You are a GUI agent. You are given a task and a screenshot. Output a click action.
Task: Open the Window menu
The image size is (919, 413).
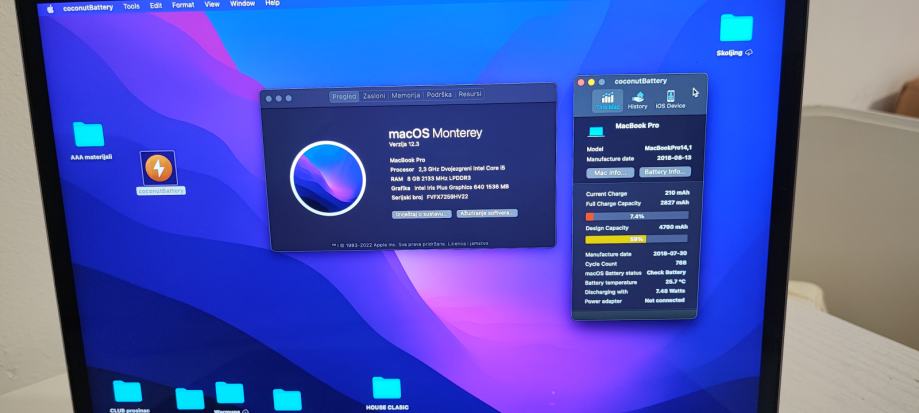click(243, 4)
